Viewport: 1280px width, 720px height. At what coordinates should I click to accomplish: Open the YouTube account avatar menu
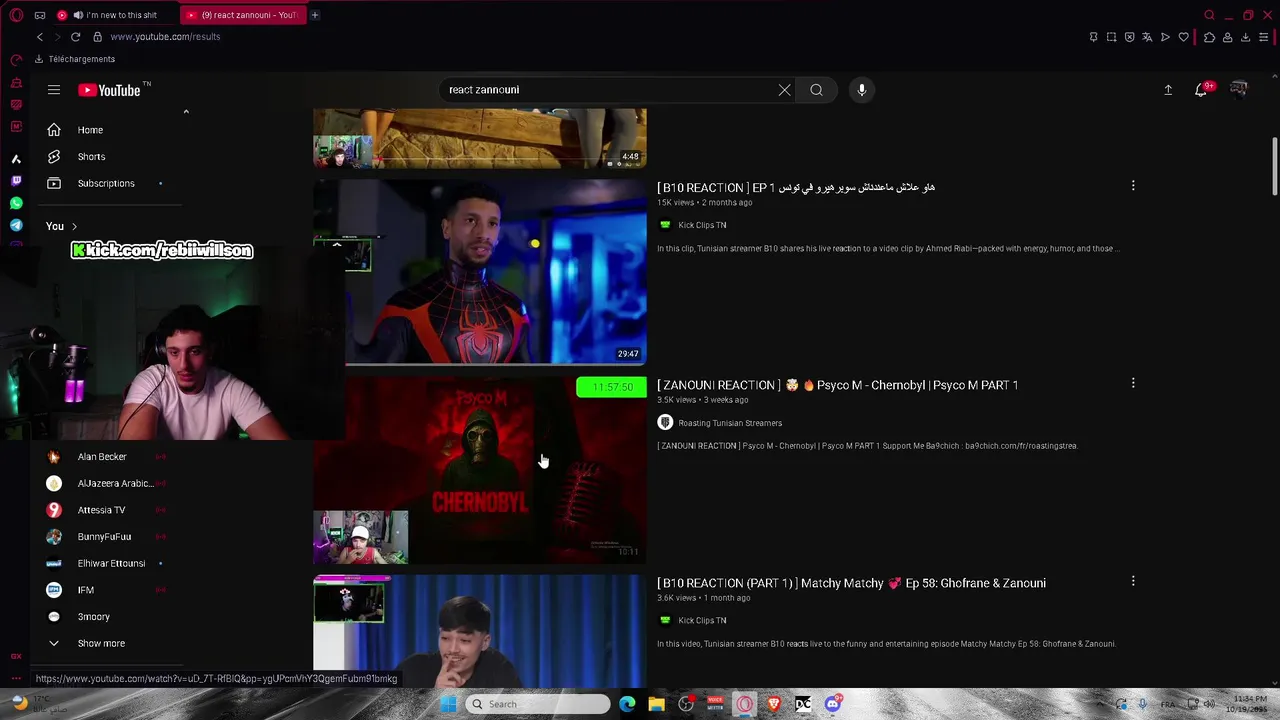click(x=1239, y=90)
